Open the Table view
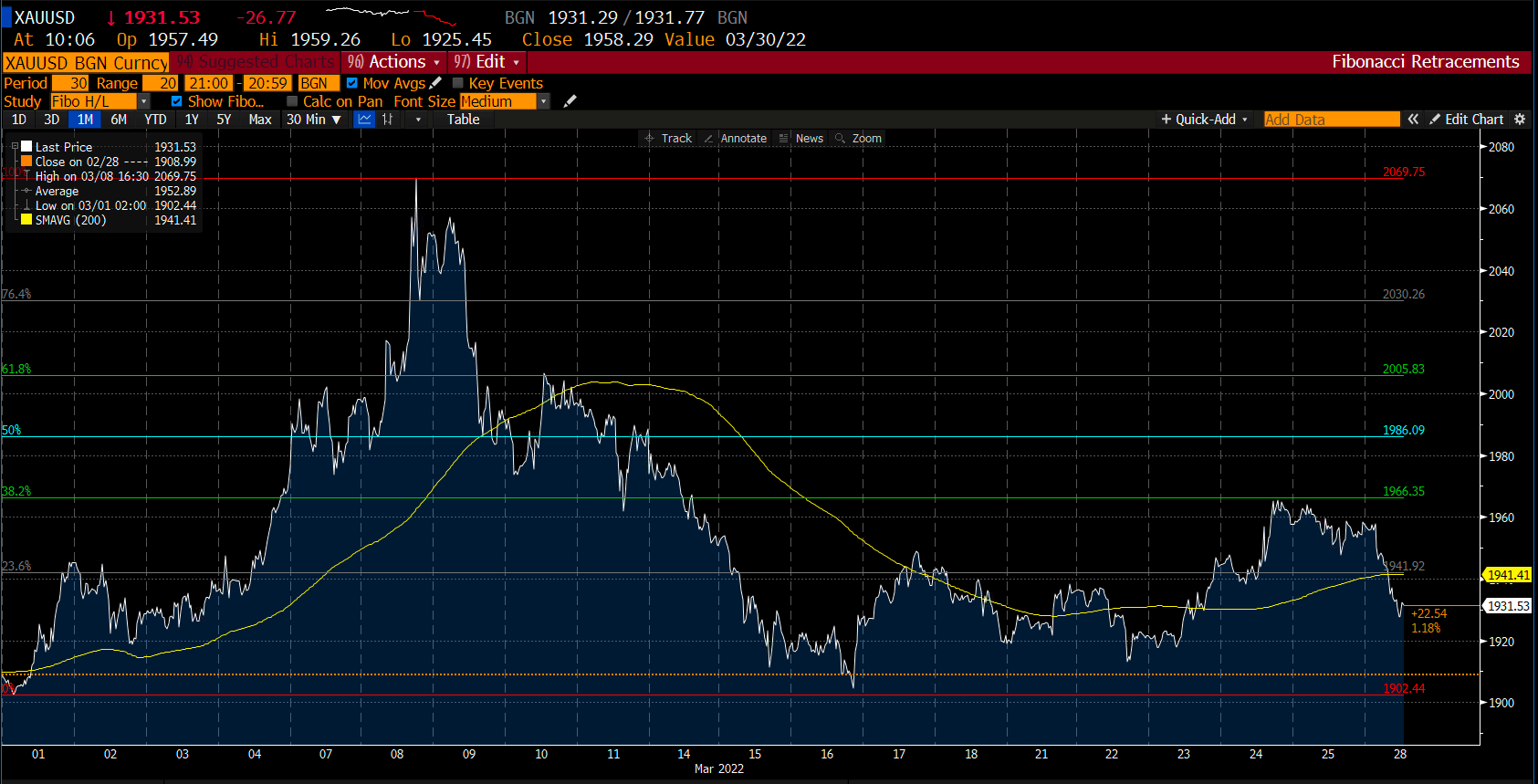Screen dimensions: 1538x784 (463, 120)
